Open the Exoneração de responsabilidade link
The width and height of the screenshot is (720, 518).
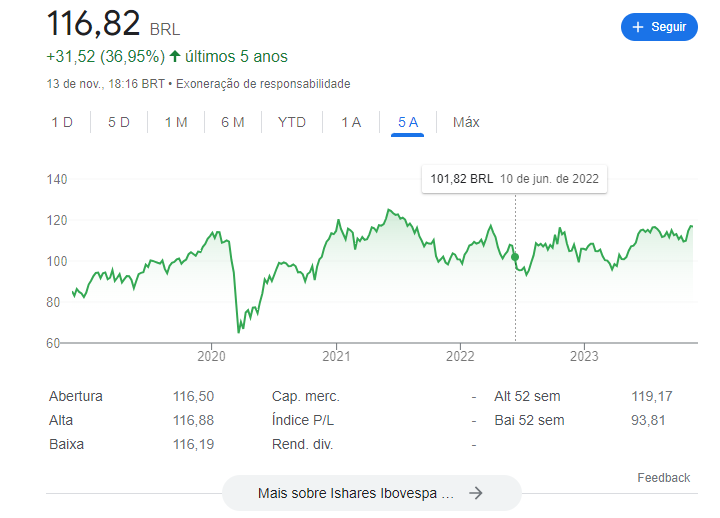(x=263, y=84)
